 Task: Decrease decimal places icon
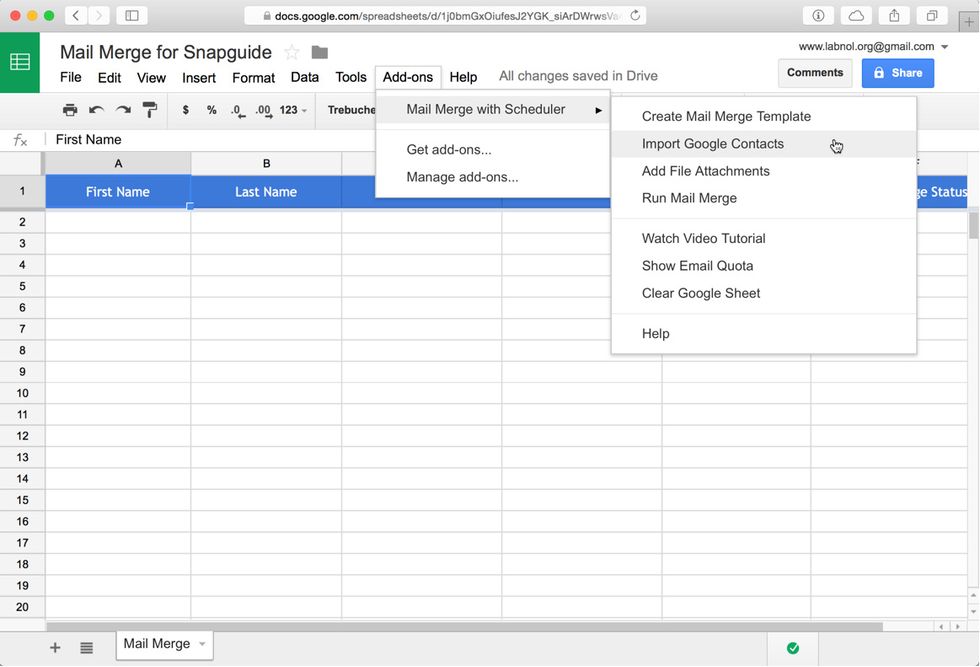coord(237,110)
